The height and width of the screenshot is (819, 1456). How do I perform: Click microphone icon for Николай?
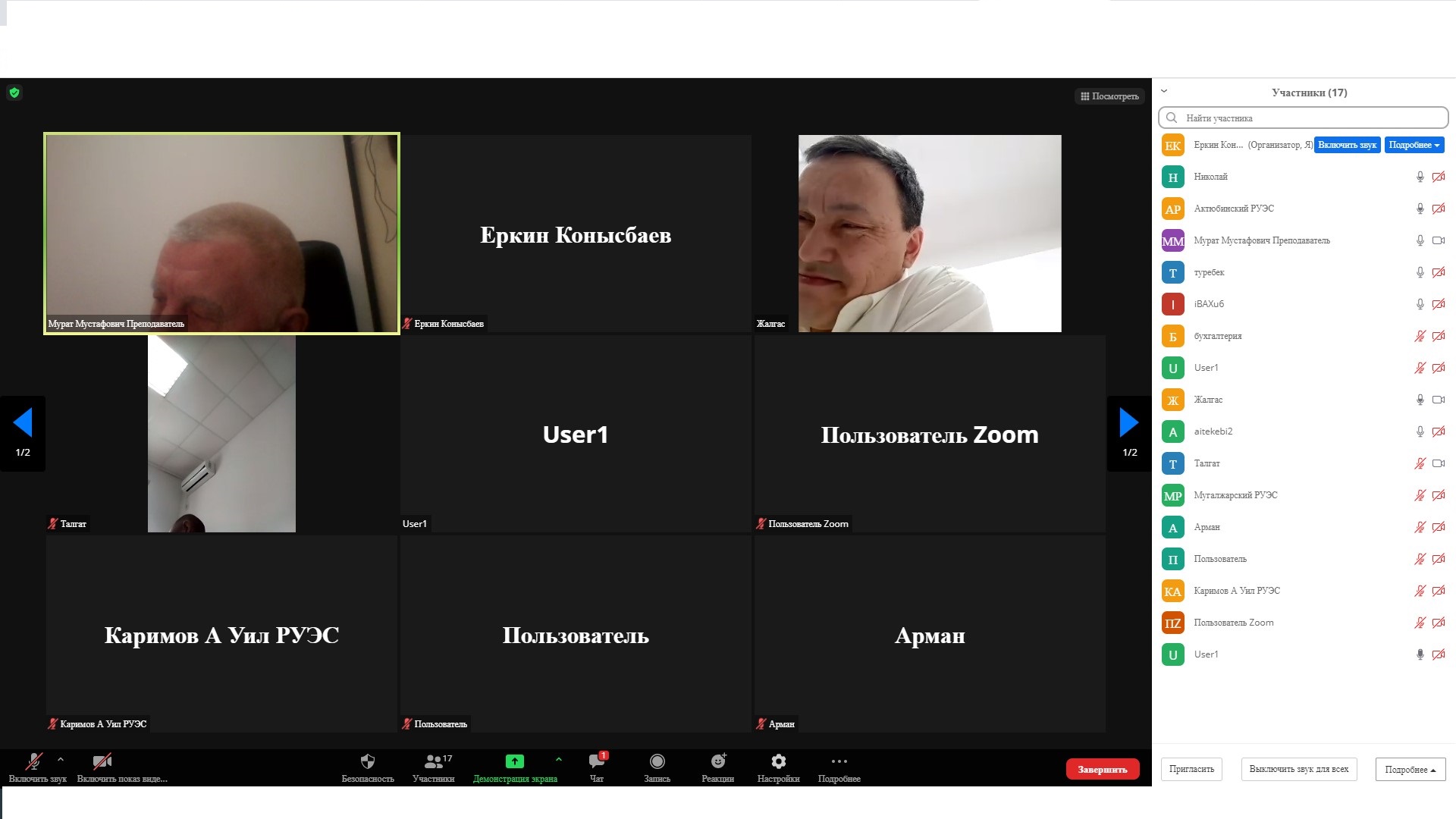[x=1420, y=177]
